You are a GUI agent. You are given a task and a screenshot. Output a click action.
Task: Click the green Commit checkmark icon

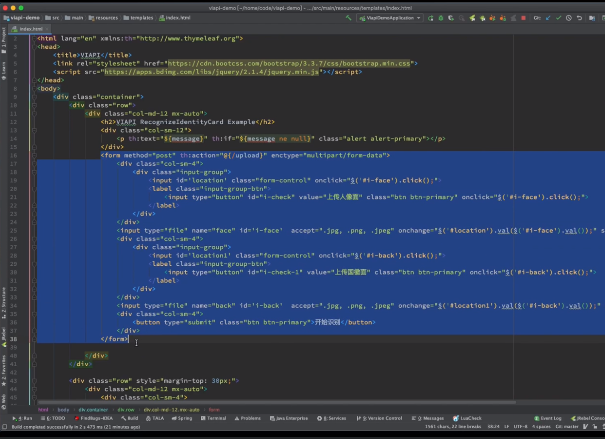click(558, 18)
